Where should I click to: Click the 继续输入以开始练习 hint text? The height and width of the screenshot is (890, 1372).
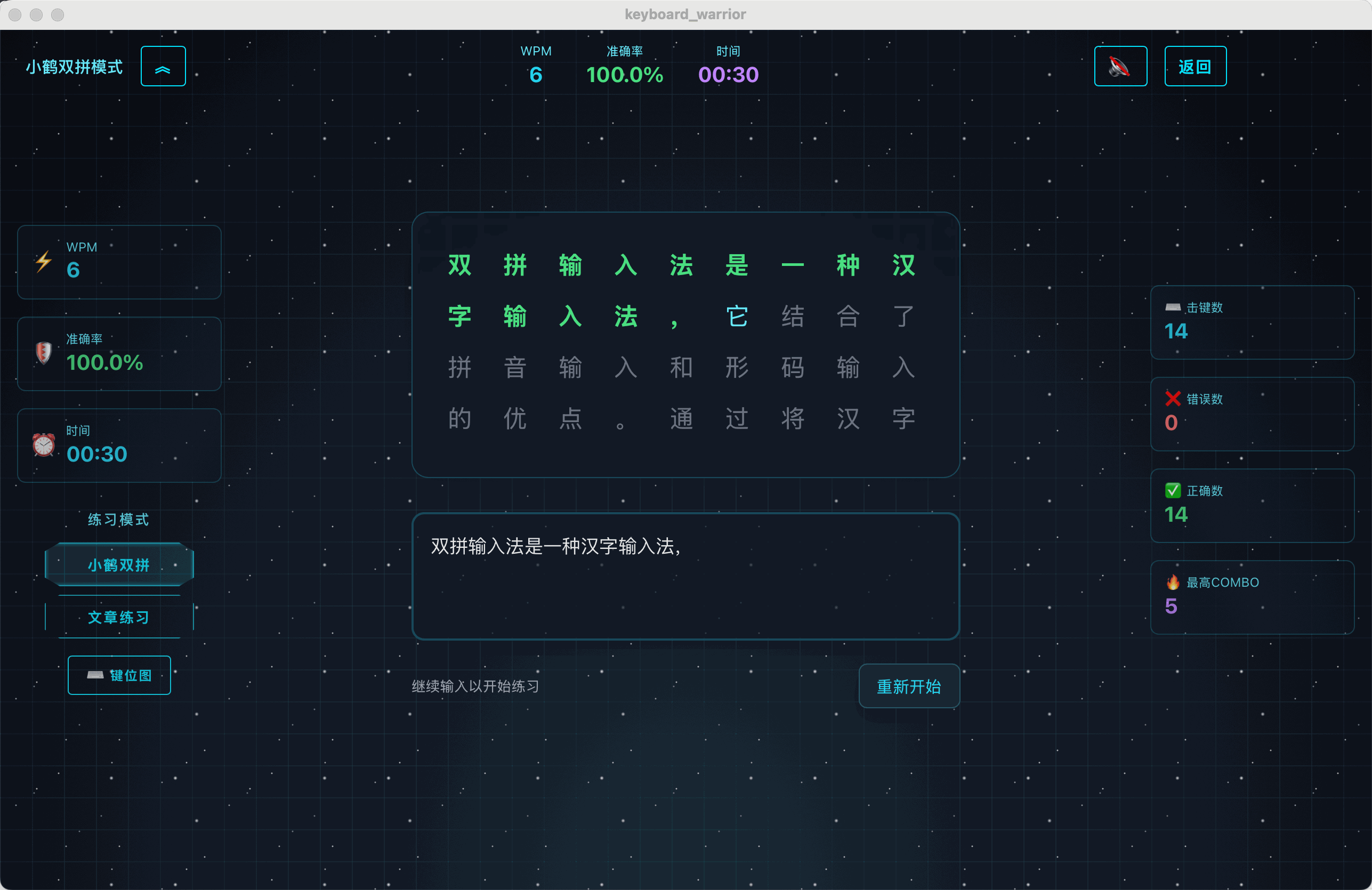[474, 685]
